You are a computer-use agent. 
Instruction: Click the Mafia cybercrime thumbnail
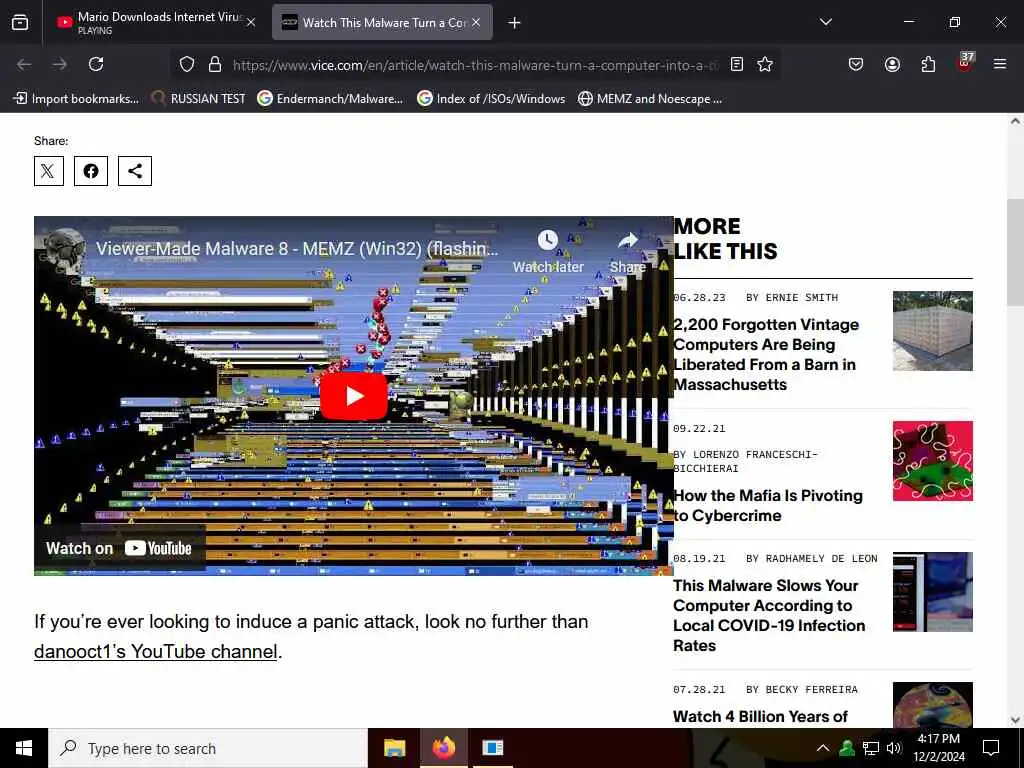tap(933, 461)
